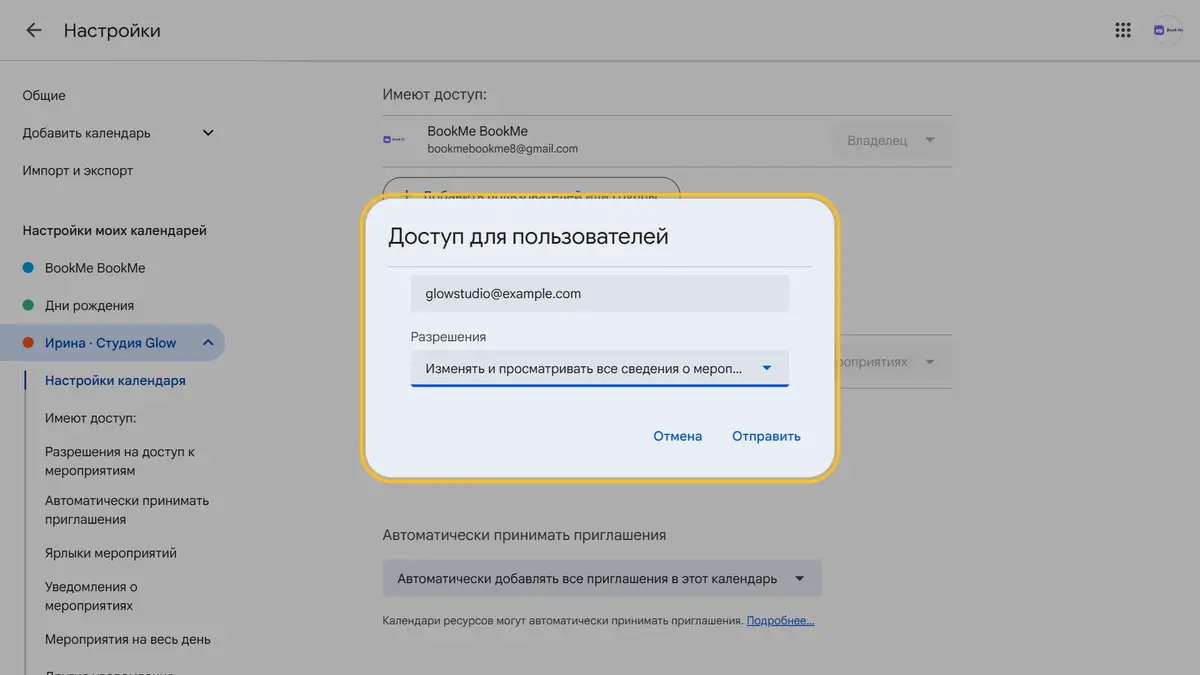Click the BookMe BookMe owner avatar thumbnail

(394, 140)
